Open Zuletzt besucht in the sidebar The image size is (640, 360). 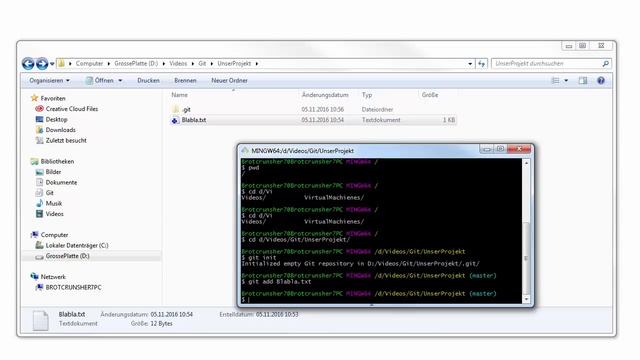click(x=66, y=140)
